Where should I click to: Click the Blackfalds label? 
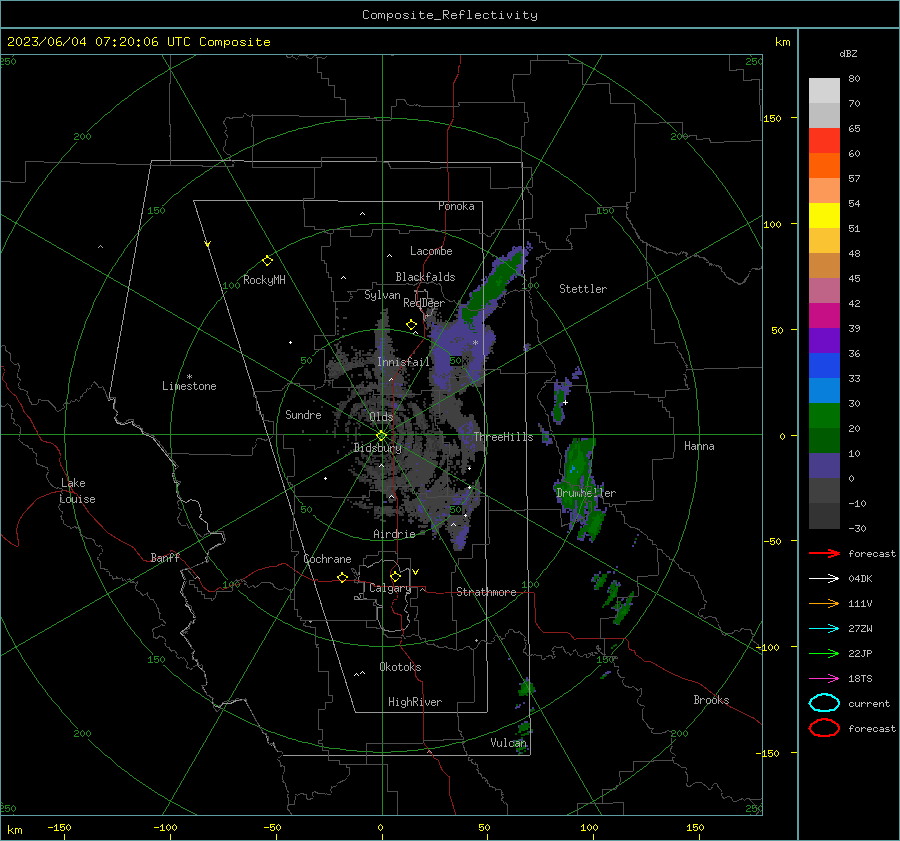coord(425,277)
